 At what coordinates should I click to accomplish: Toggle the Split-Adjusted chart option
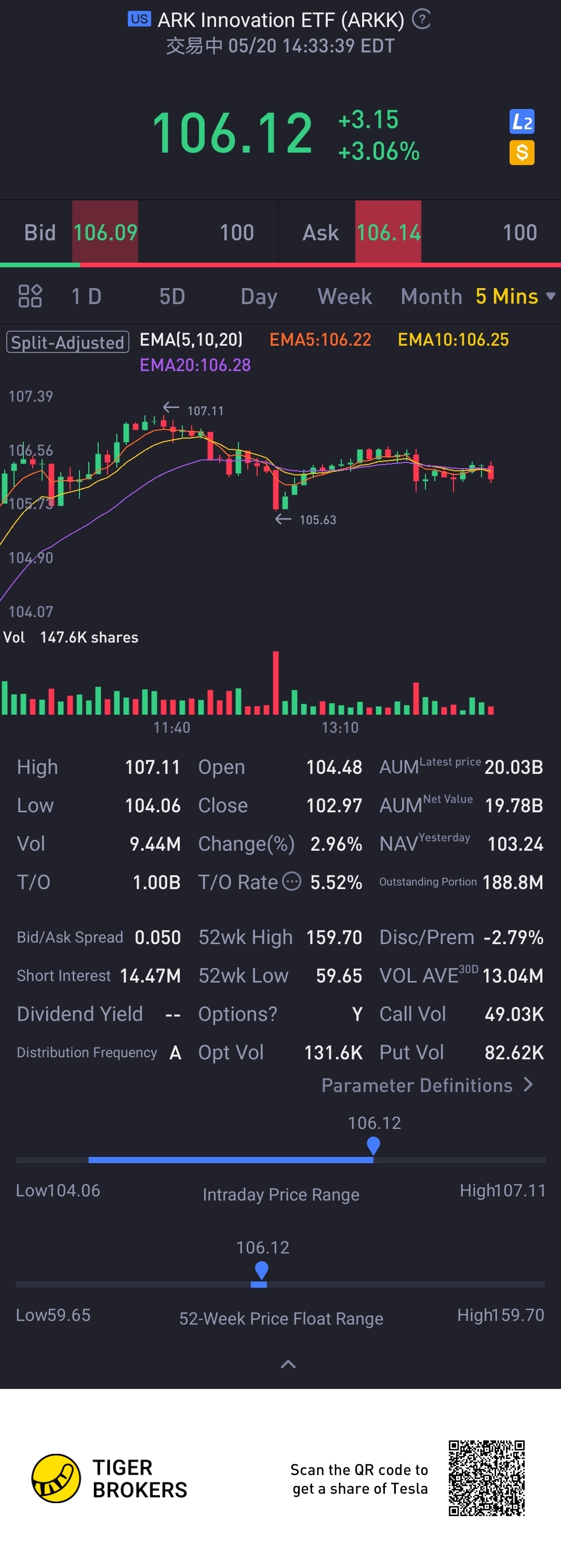(x=68, y=342)
